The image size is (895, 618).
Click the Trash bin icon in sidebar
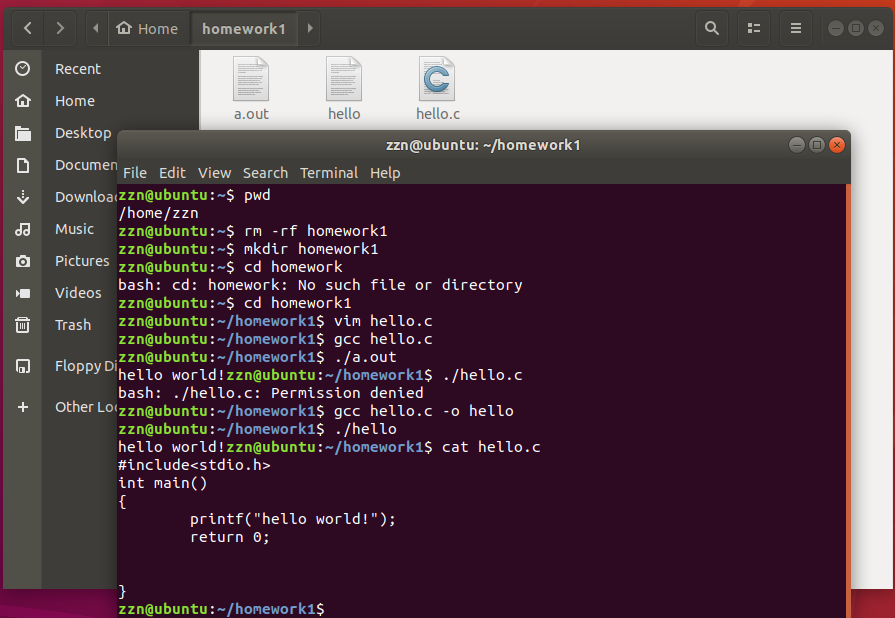[x=23, y=325]
